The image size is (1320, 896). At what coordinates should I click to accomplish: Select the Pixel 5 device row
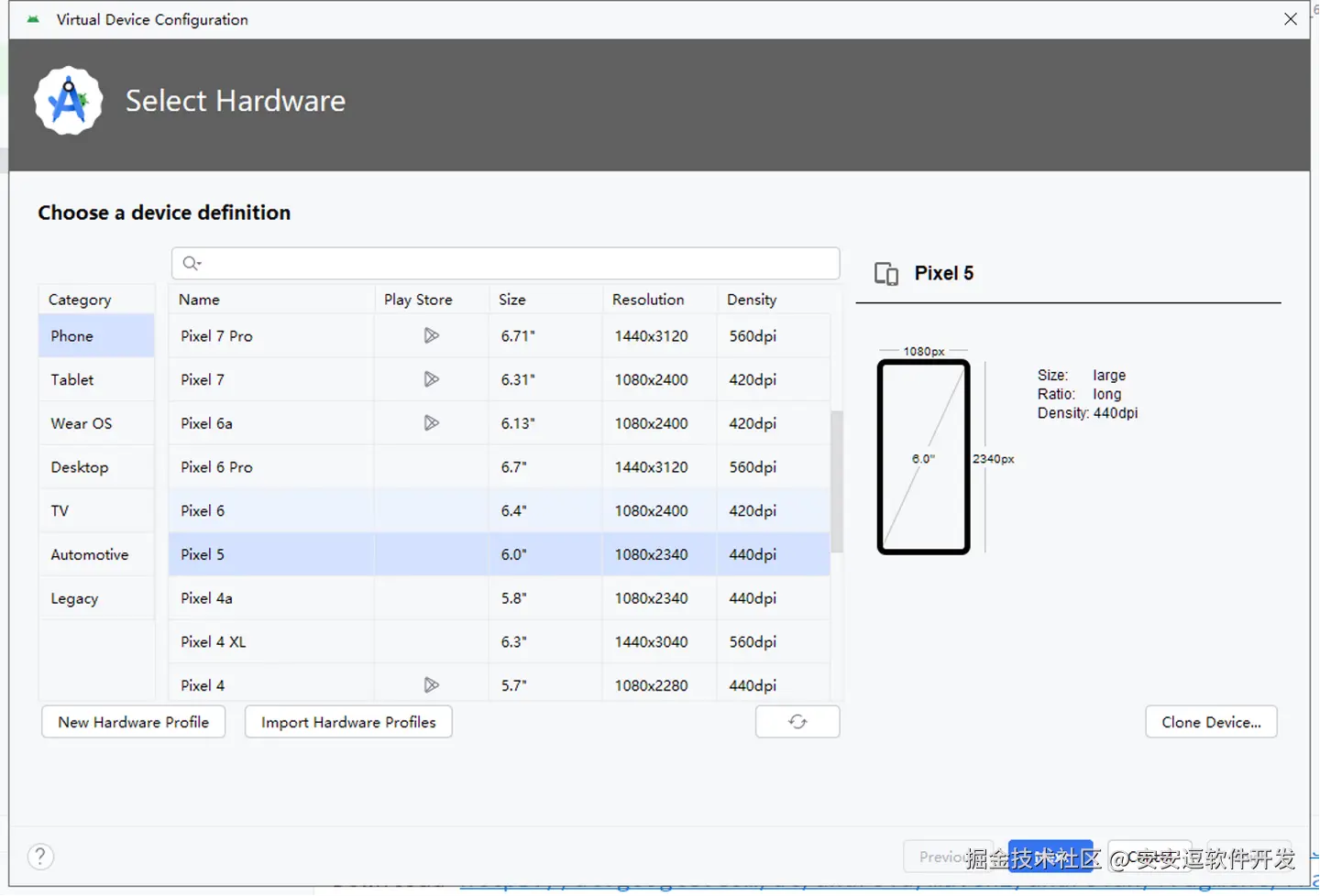click(500, 554)
